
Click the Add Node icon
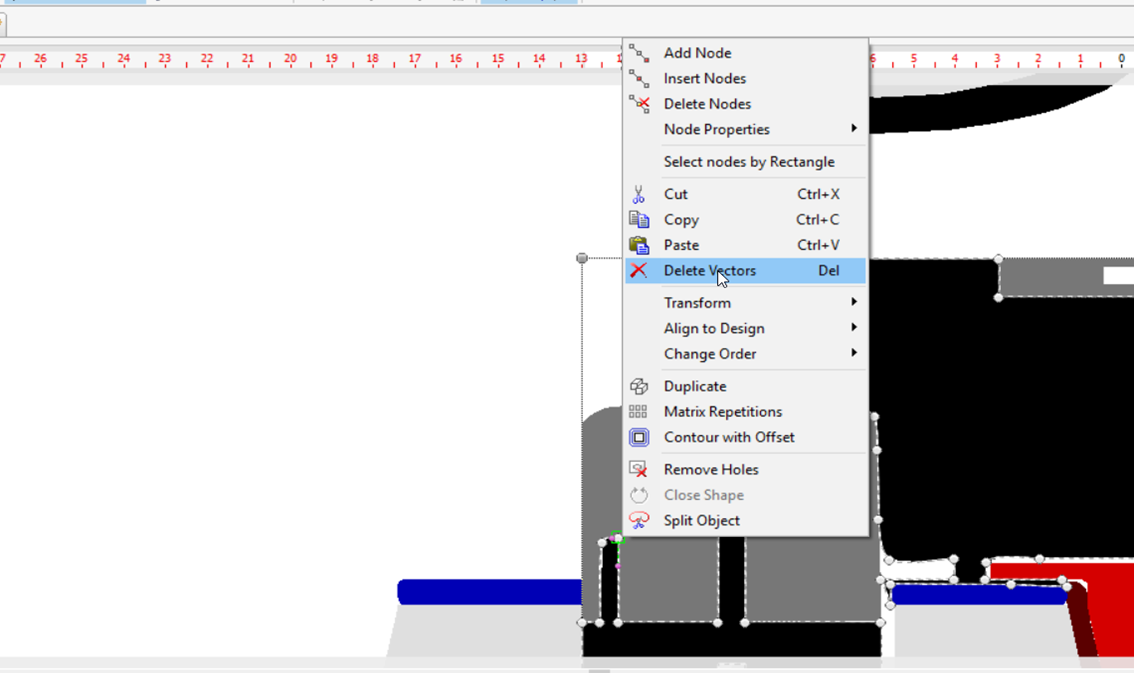point(639,53)
